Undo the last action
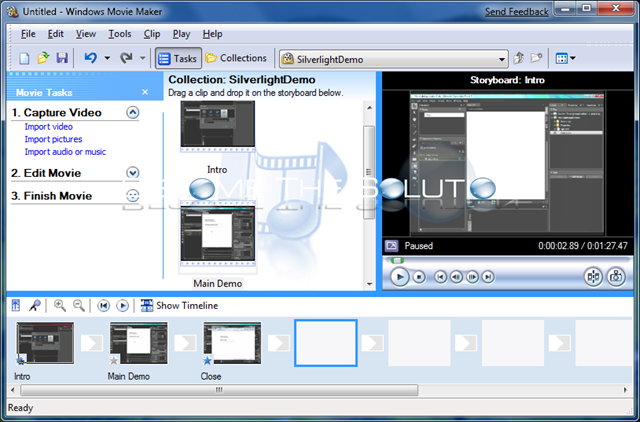640x422 pixels. pyautogui.click(x=91, y=58)
